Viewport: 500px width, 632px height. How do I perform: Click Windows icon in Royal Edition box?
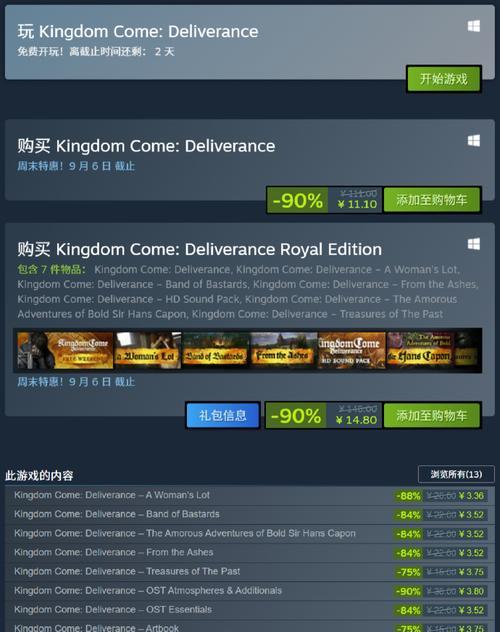click(x=474, y=244)
